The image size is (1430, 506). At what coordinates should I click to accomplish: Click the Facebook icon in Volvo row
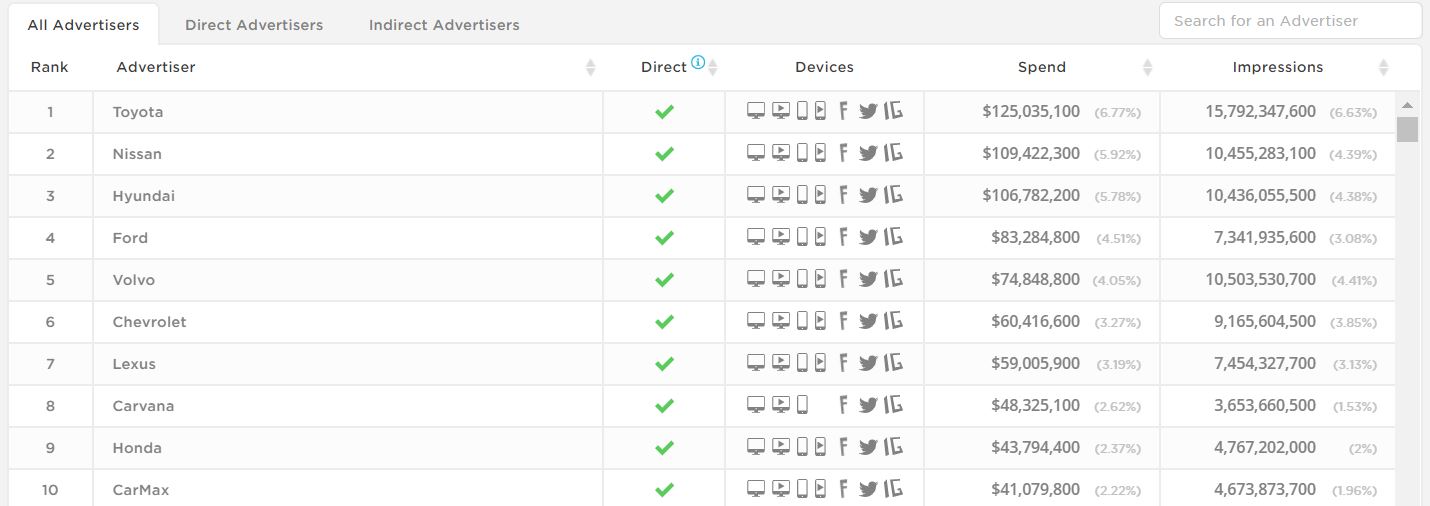point(843,279)
